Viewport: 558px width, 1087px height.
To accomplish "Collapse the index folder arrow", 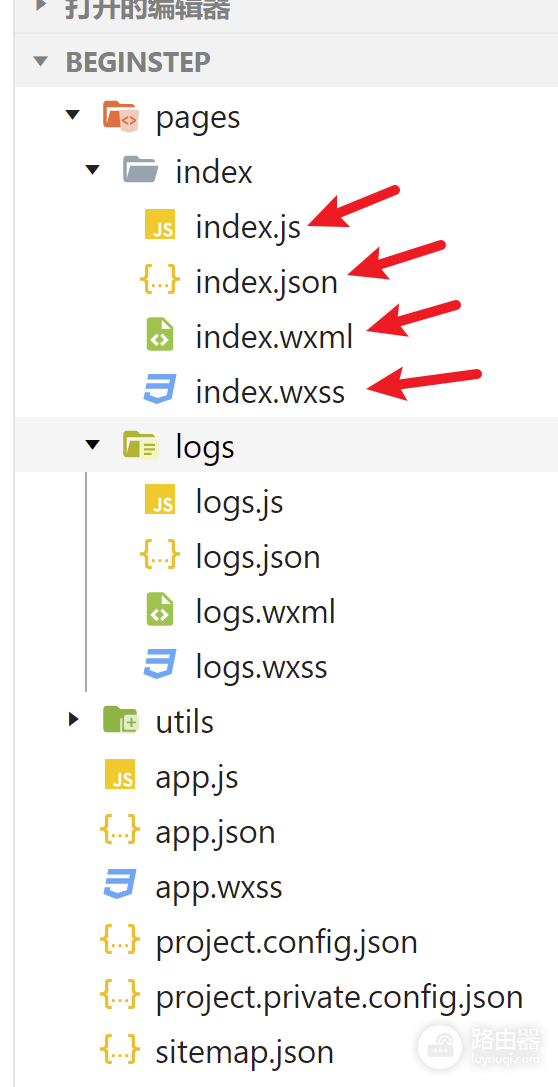I will (x=92, y=170).
